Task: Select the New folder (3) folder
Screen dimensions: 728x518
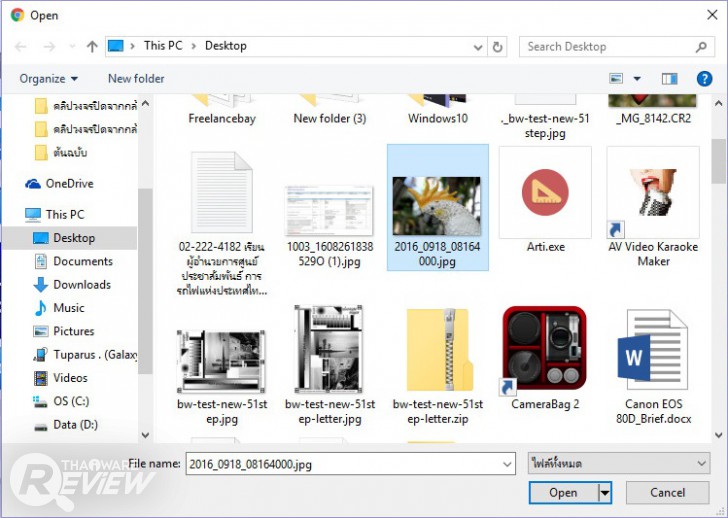Action: [x=330, y=110]
